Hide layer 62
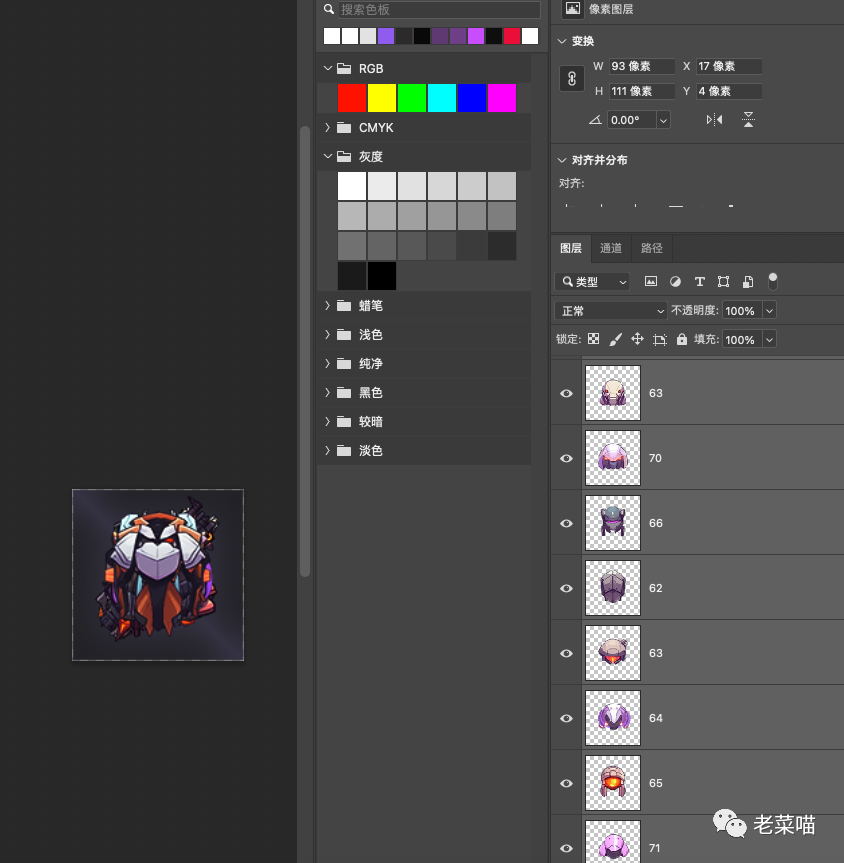Screen dimensions: 844x863 (566, 588)
